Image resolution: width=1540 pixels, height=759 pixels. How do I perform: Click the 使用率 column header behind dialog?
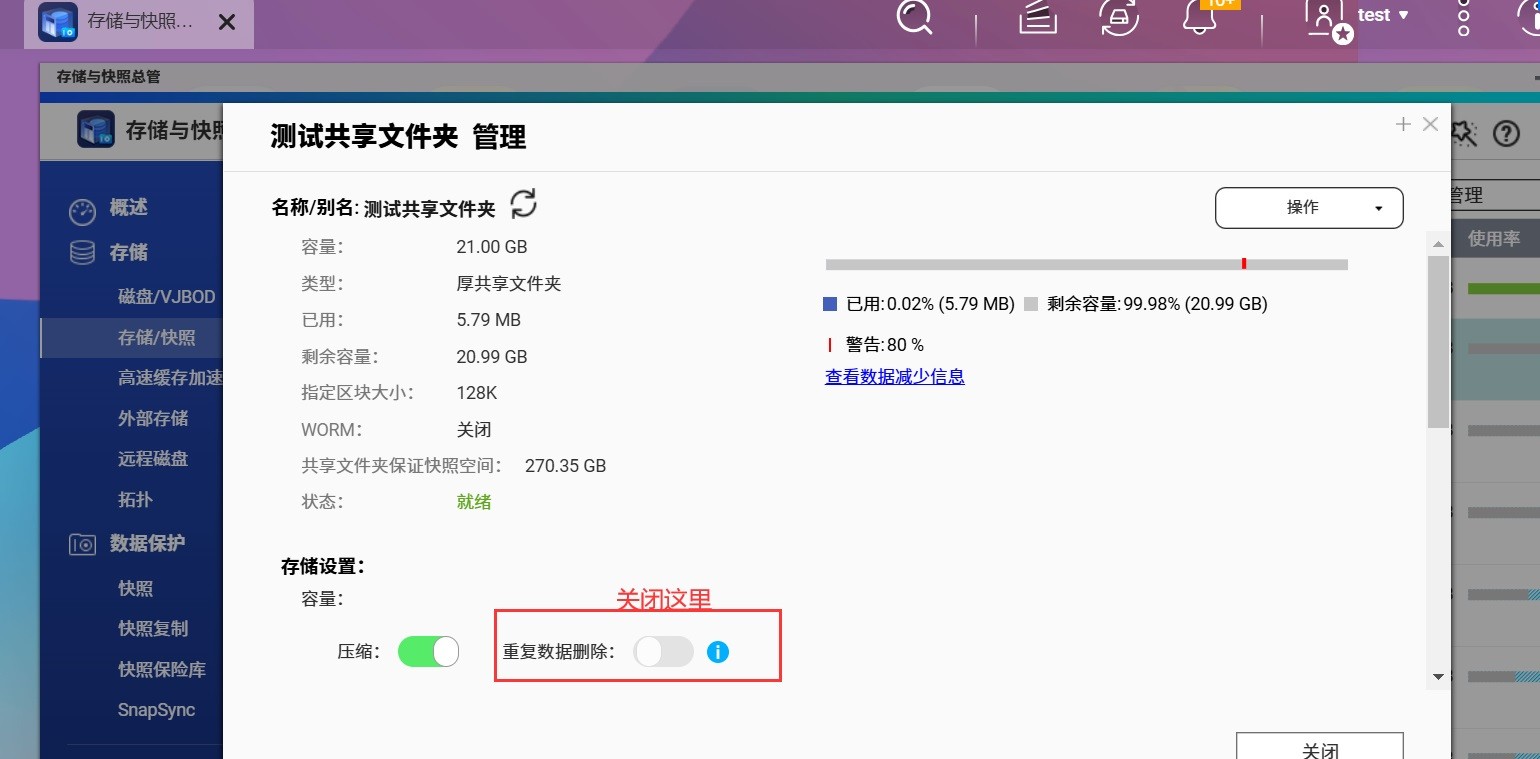(x=1494, y=238)
